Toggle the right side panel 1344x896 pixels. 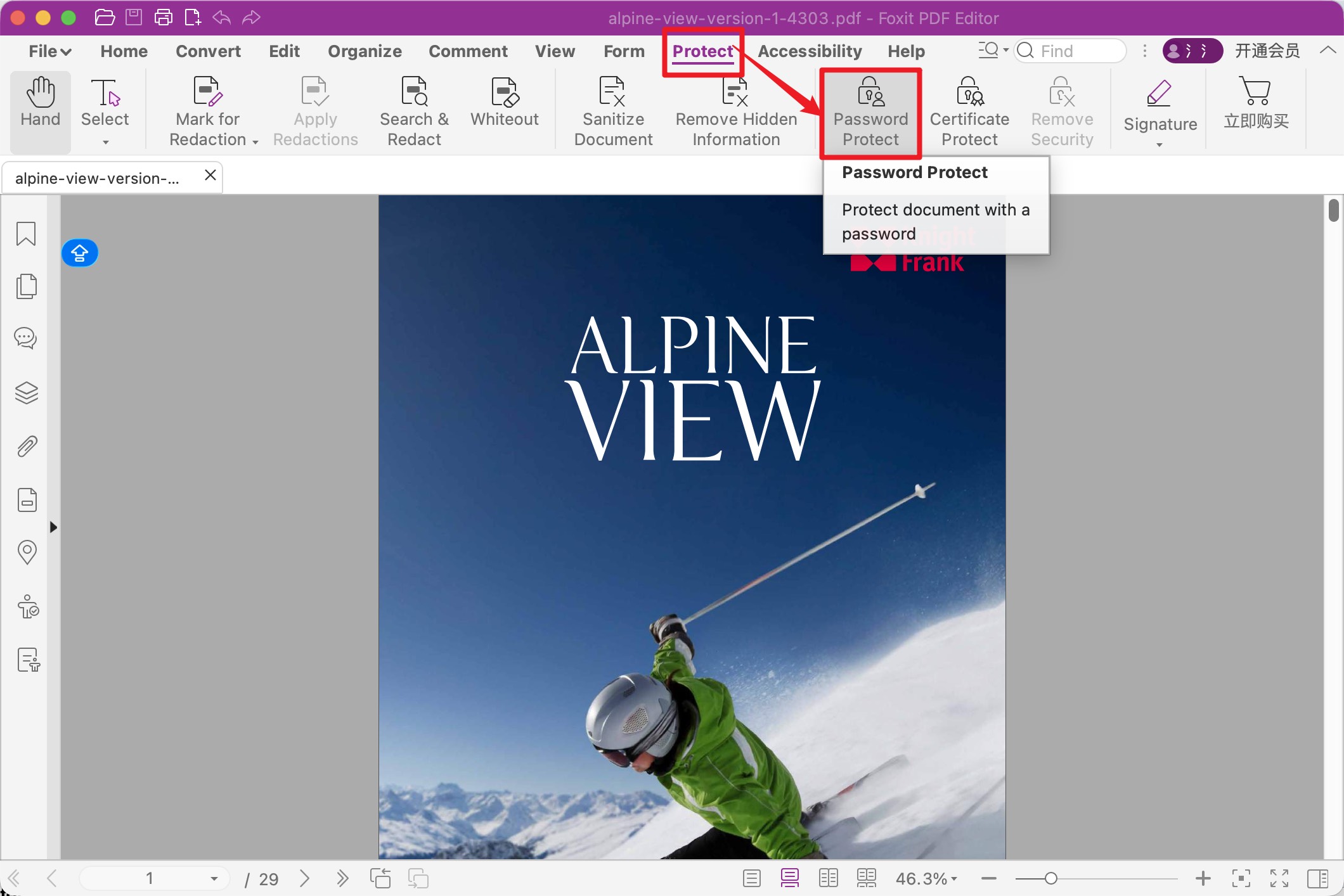pyautogui.click(x=1317, y=878)
